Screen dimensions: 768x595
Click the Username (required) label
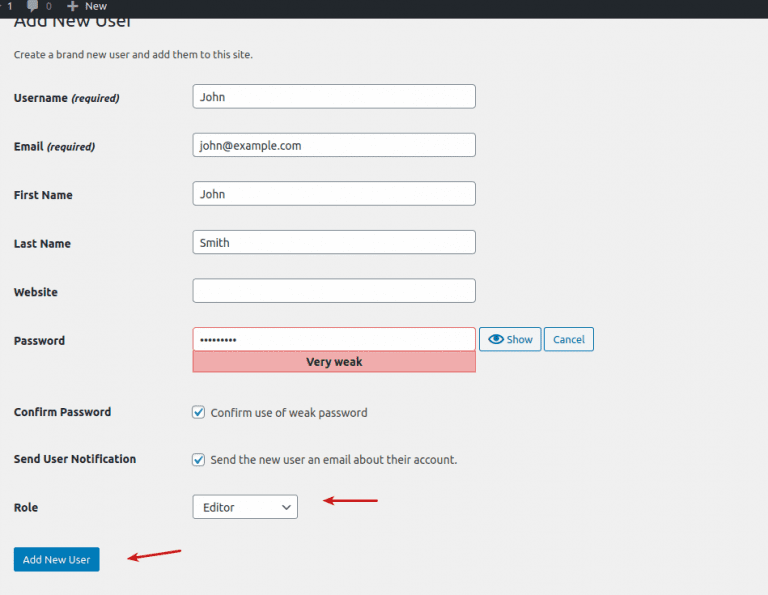[67, 98]
